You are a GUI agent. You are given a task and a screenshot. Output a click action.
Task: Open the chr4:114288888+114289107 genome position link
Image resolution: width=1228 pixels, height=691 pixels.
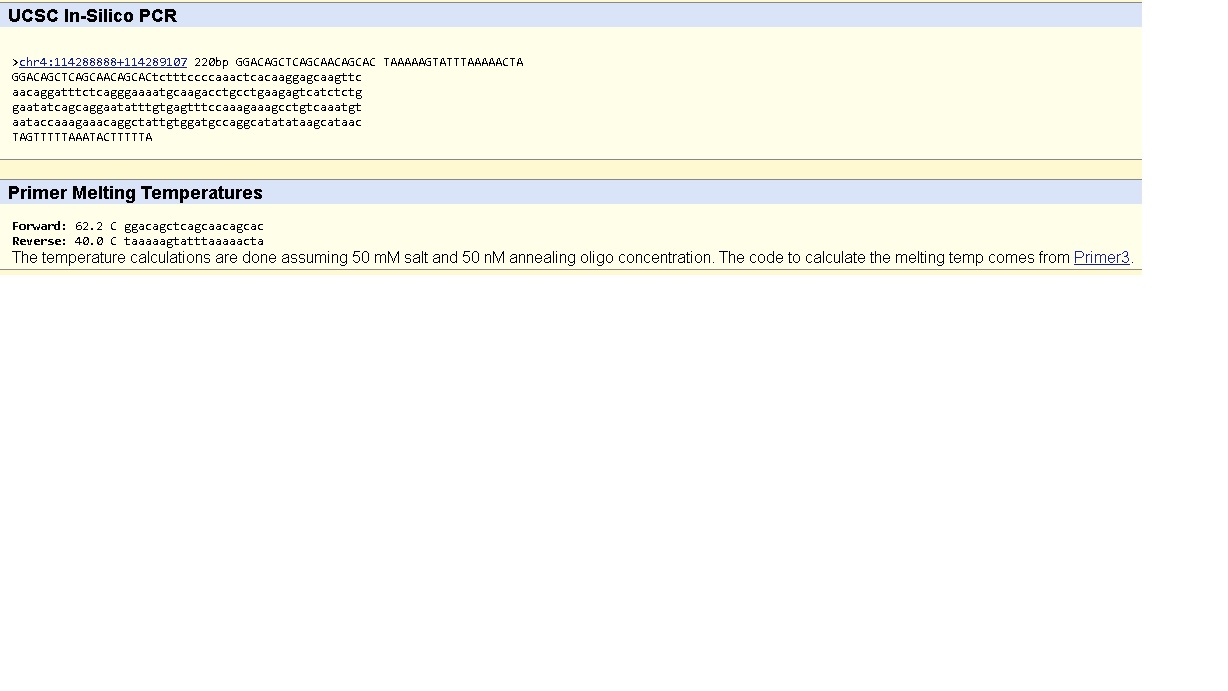pos(103,62)
